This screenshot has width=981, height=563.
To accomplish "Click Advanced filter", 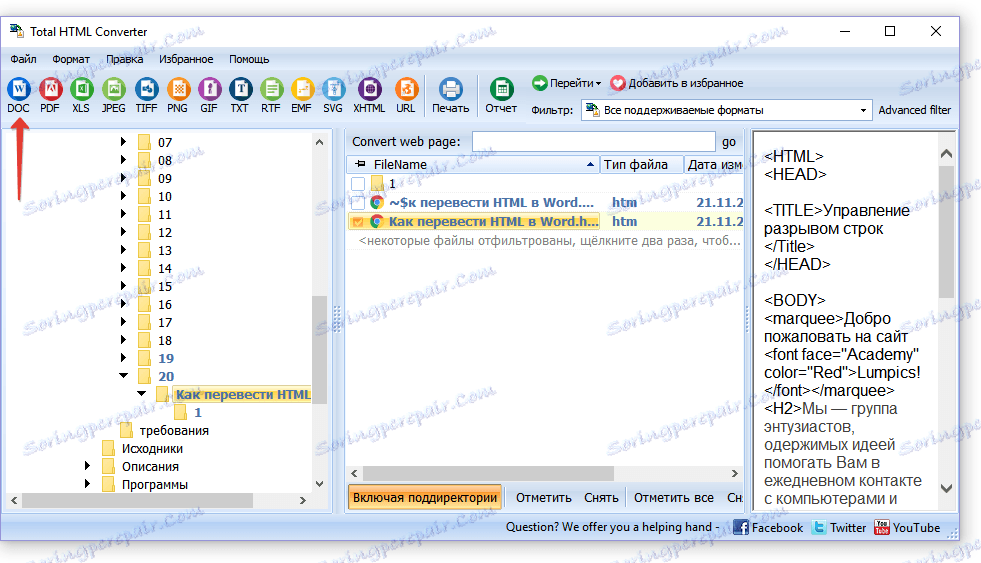I will click(x=914, y=110).
